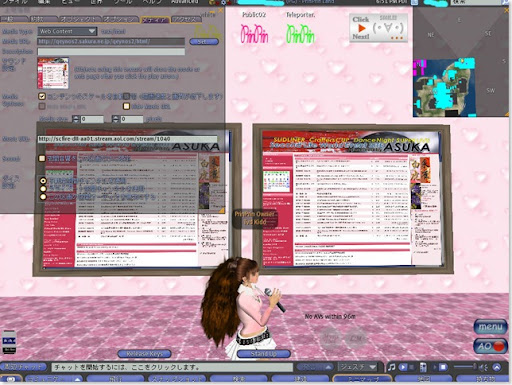Screen dimensions: 512x385
Task: Open the Tools menu
Action: [x=123, y=2]
